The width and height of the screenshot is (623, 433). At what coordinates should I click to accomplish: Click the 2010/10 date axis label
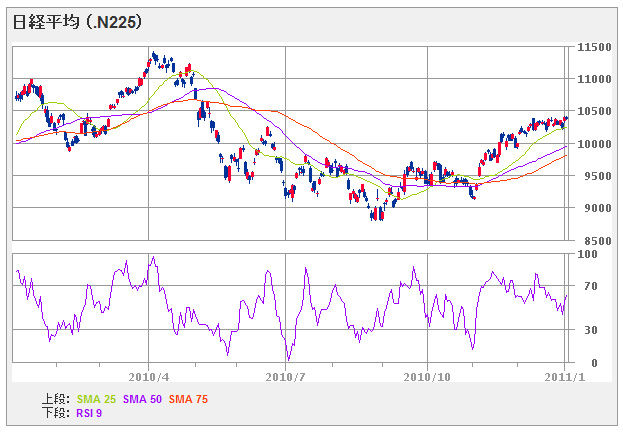(x=427, y=377)
